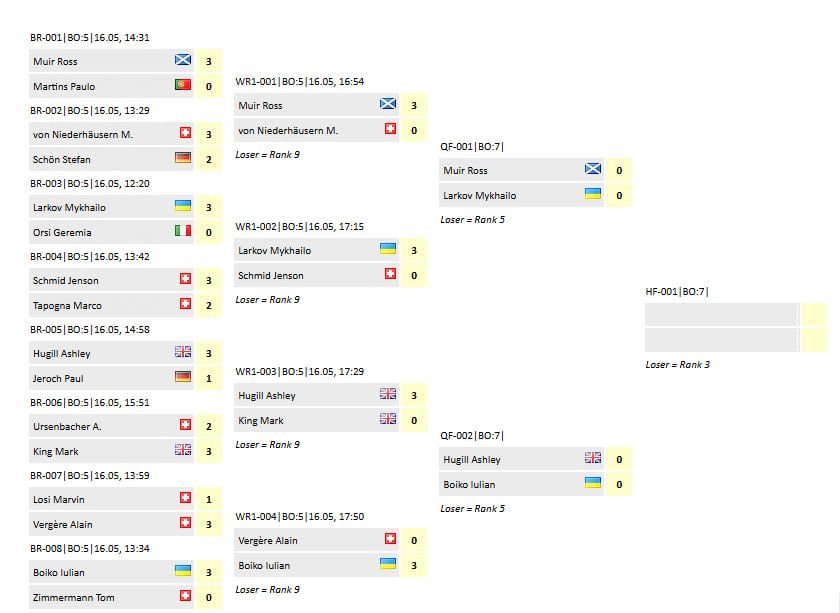Viewport: 840px width, 613px height.
Task: Click Swiss flag beside Zimmermann Tom
Action: click(185, 595)
